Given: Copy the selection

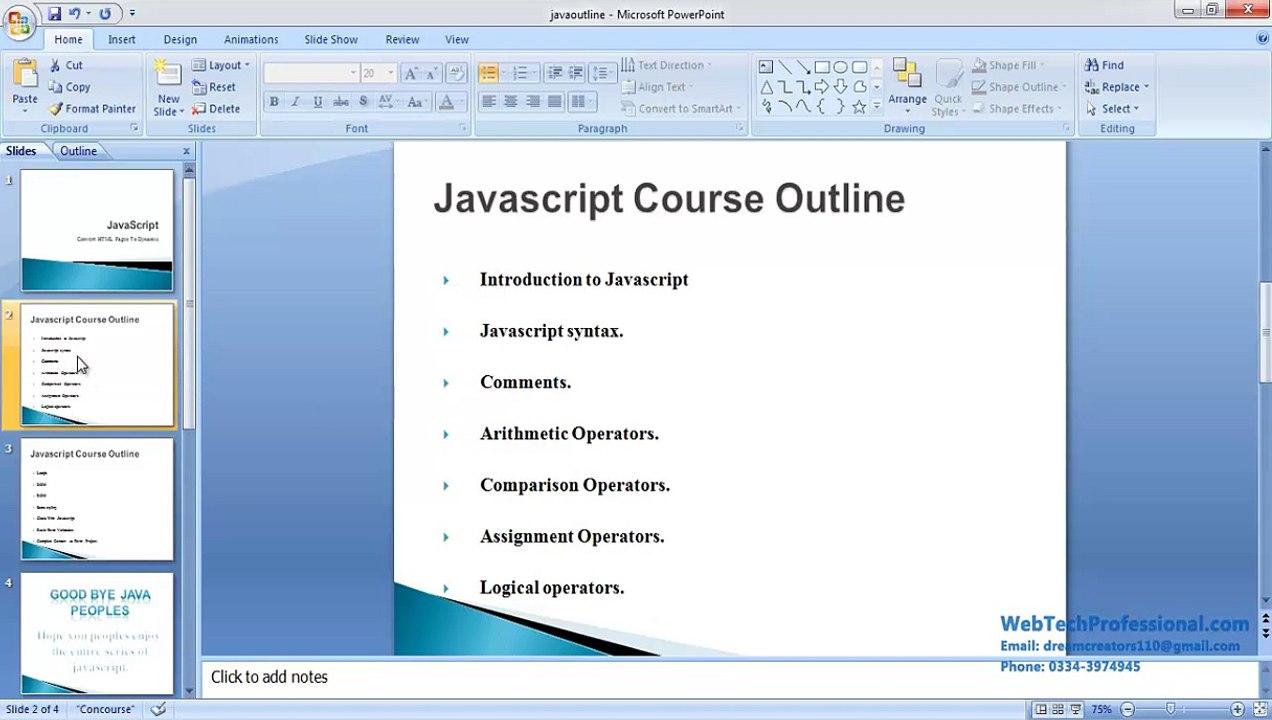Looking at the screenshot, I should [69, 87].
